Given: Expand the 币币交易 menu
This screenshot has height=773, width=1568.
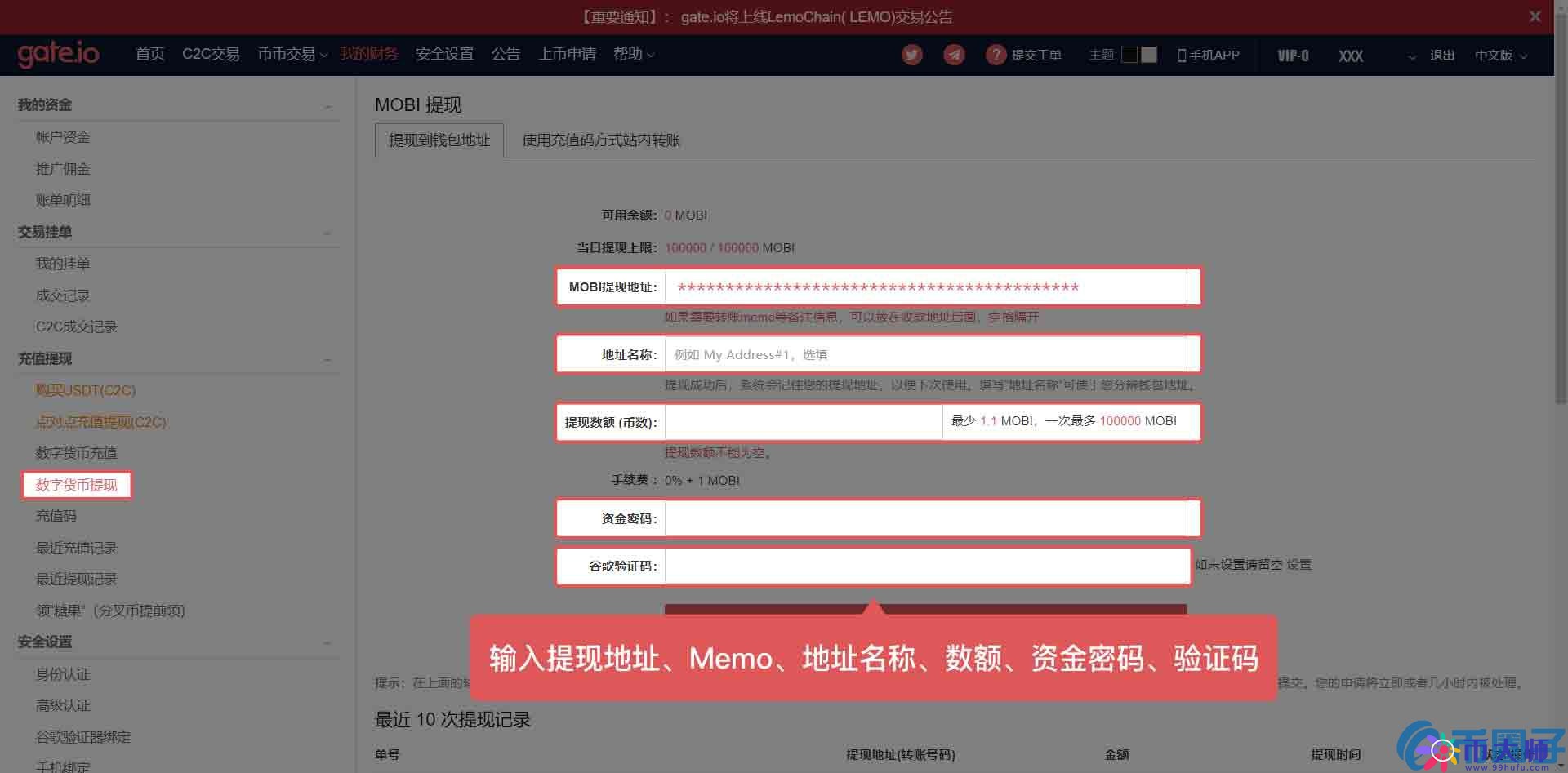Looking at the screenshot, I should (292, 54).
